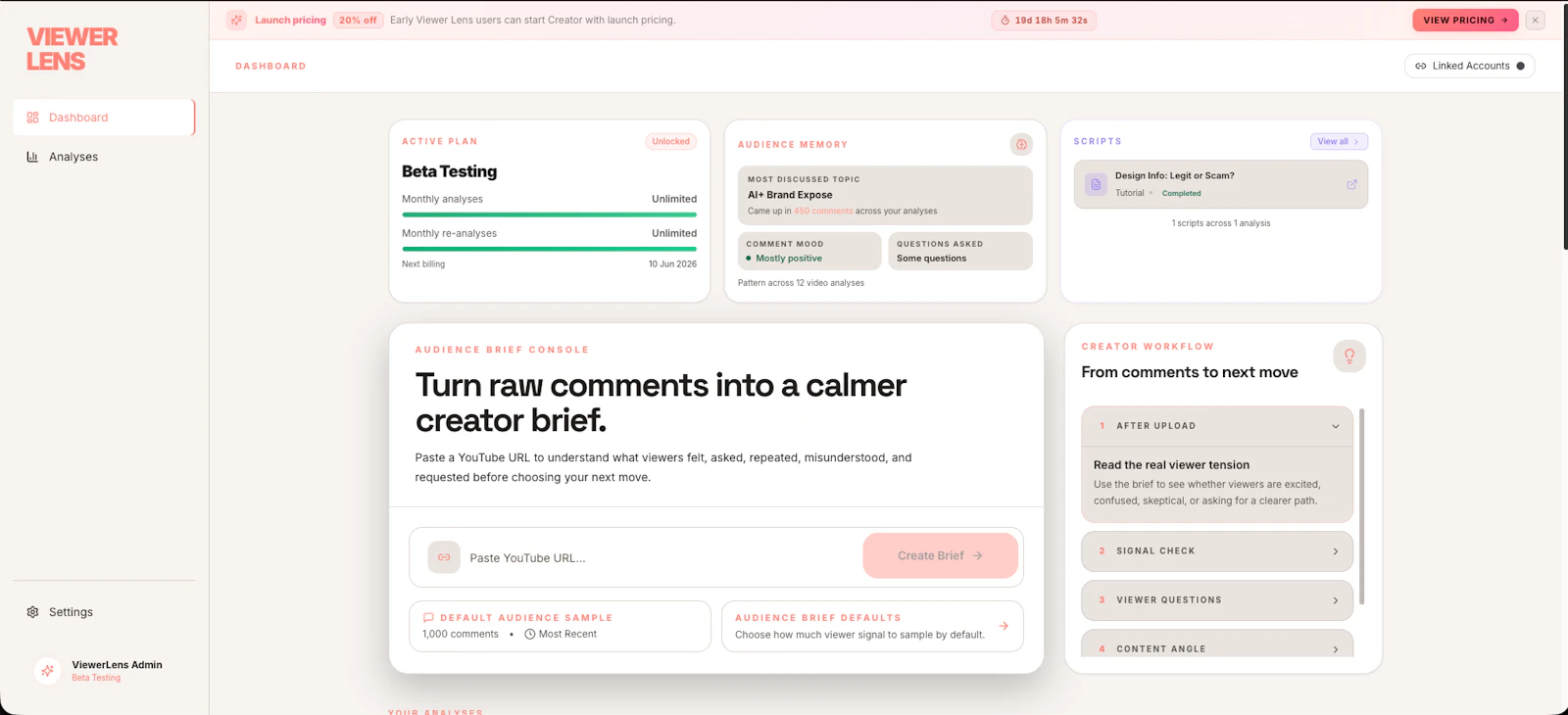Click the 1,000 comments text
Image resolution: width=1568 pixels, height=715 pixels.
pyautogui.click(x=460, y=635)
